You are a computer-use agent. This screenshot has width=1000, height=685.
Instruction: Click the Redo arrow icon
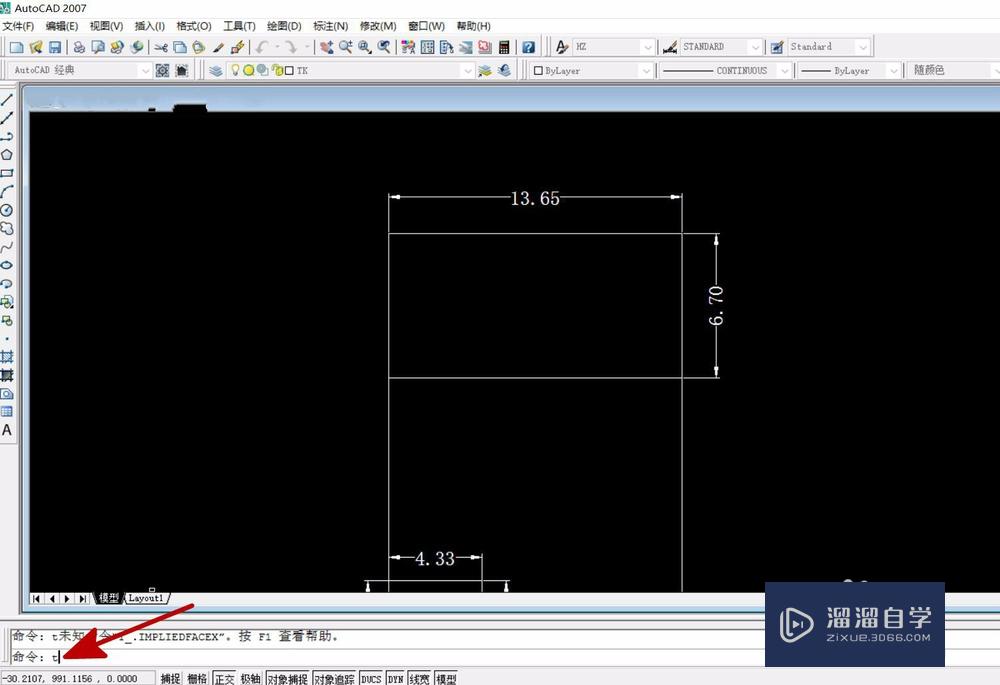click(x=291, y=47)
